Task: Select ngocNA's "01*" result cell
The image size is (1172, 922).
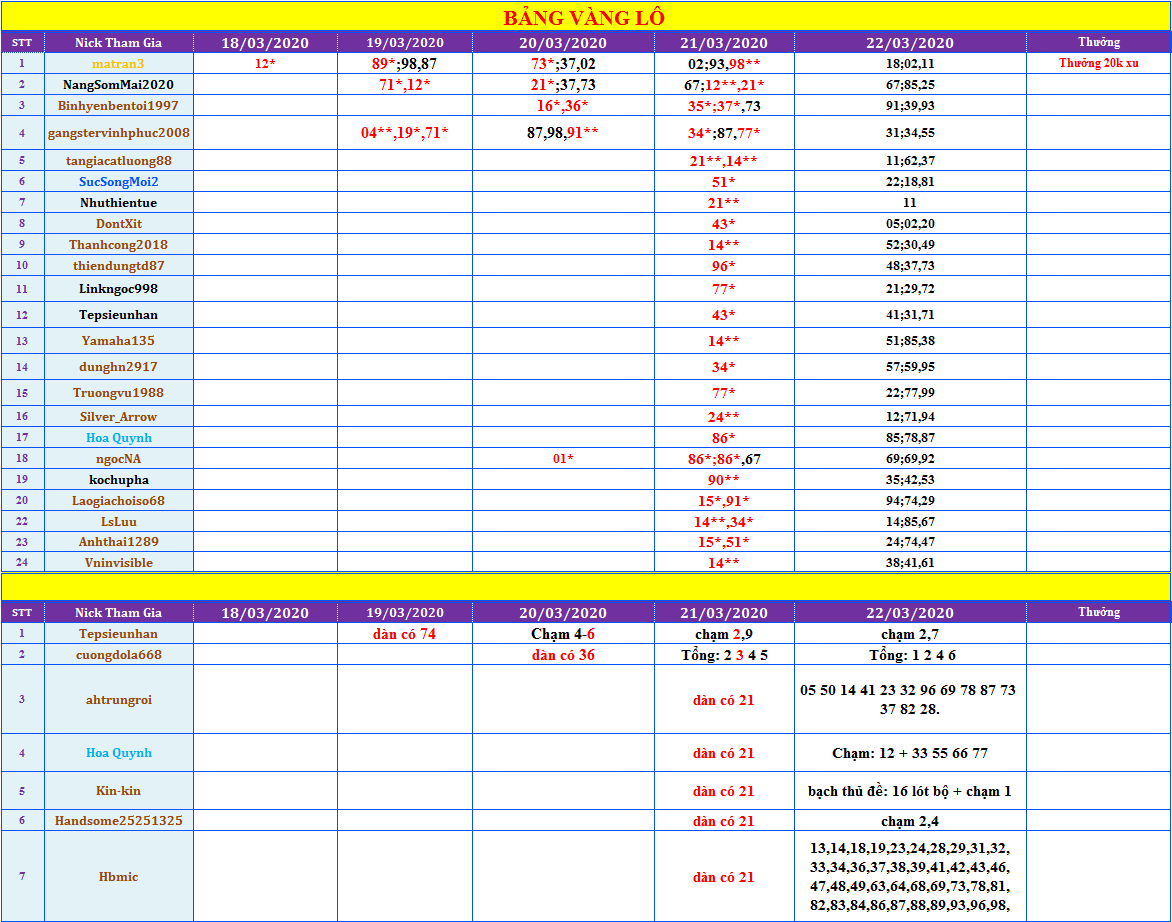Action: (x=563, y=458)
